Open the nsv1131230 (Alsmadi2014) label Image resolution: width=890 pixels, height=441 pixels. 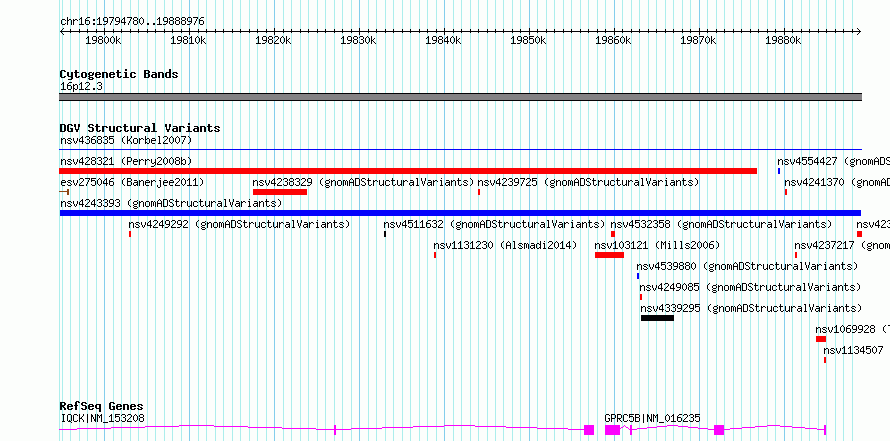click(x=505, y=245)
